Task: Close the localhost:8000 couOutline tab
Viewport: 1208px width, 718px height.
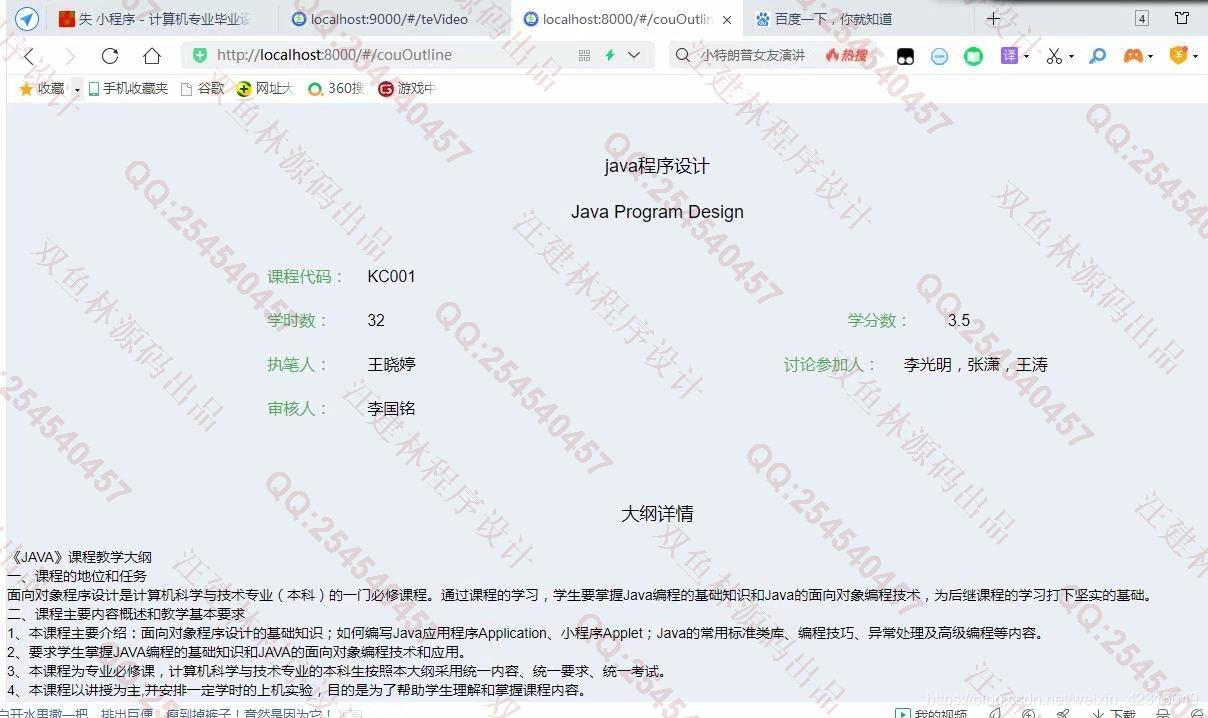Action: 727,19
